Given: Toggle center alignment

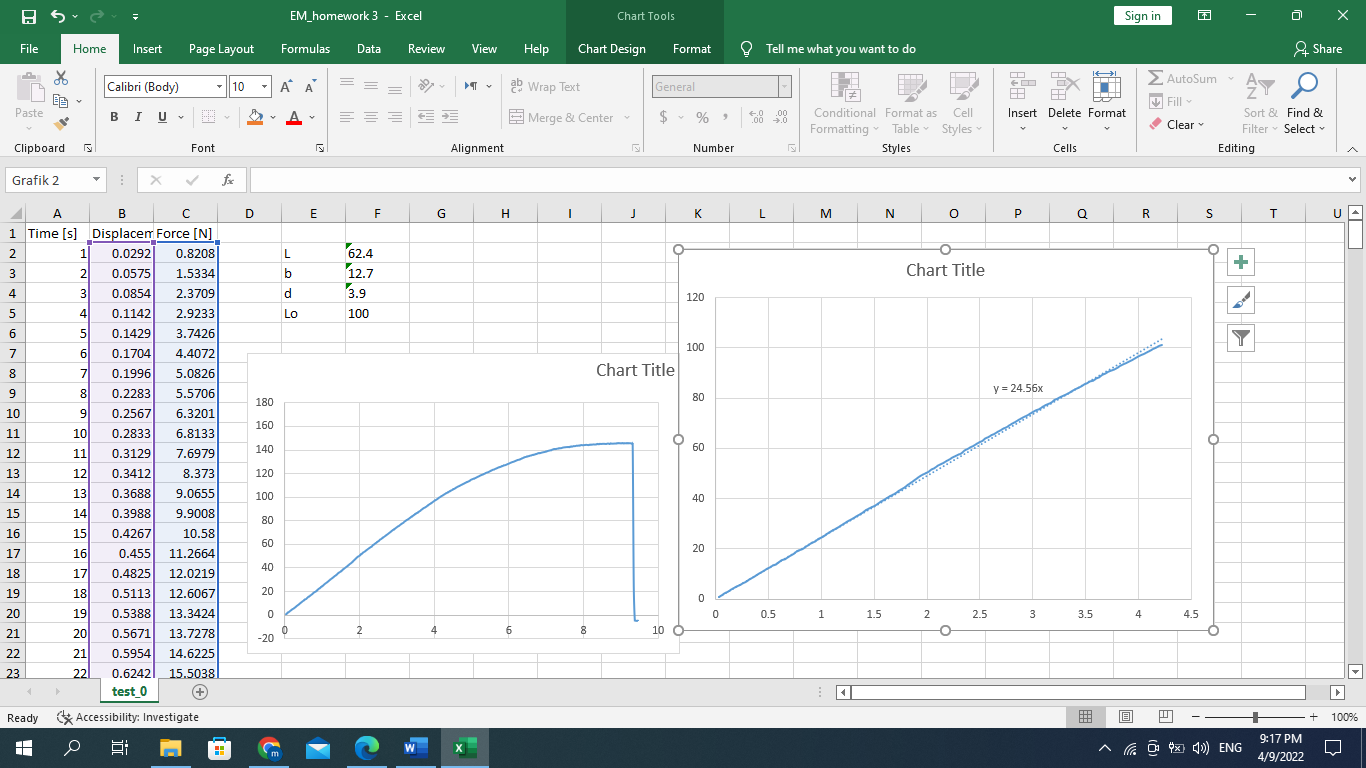Looking at the screenshot, I should (370, 117).
